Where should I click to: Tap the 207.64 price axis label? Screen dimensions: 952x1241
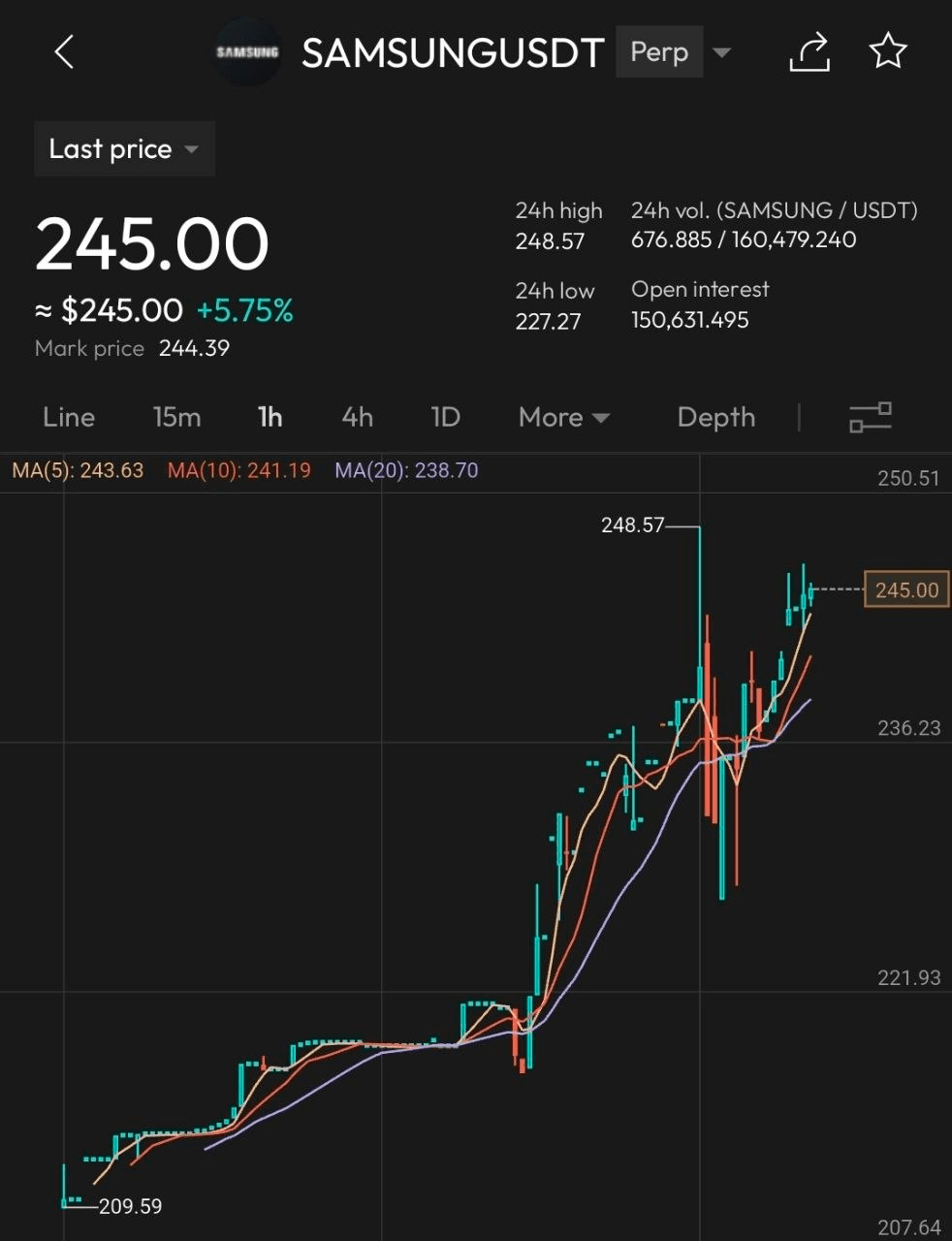coord(908,1227)
